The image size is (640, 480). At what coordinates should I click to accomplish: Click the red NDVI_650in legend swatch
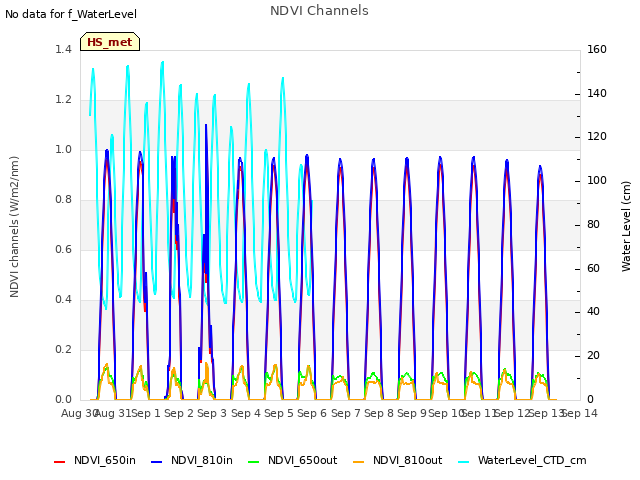[x=60, y=462]
